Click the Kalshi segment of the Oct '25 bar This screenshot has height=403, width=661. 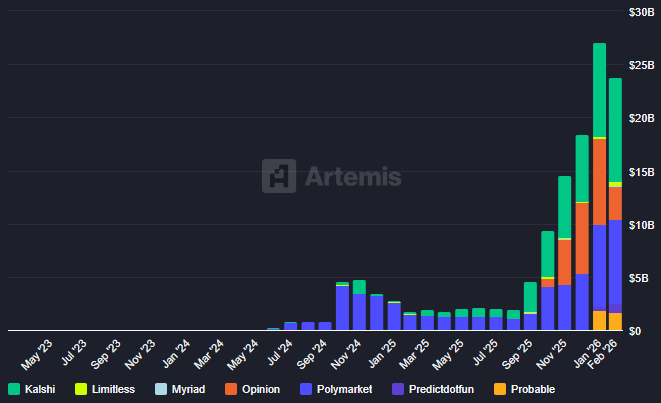point(548,254)
